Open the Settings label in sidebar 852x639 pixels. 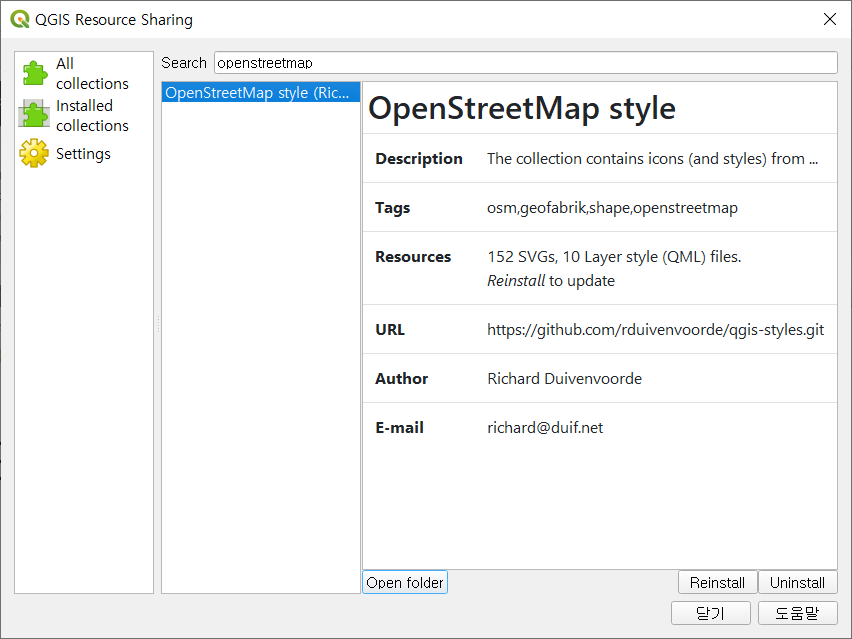83,154
